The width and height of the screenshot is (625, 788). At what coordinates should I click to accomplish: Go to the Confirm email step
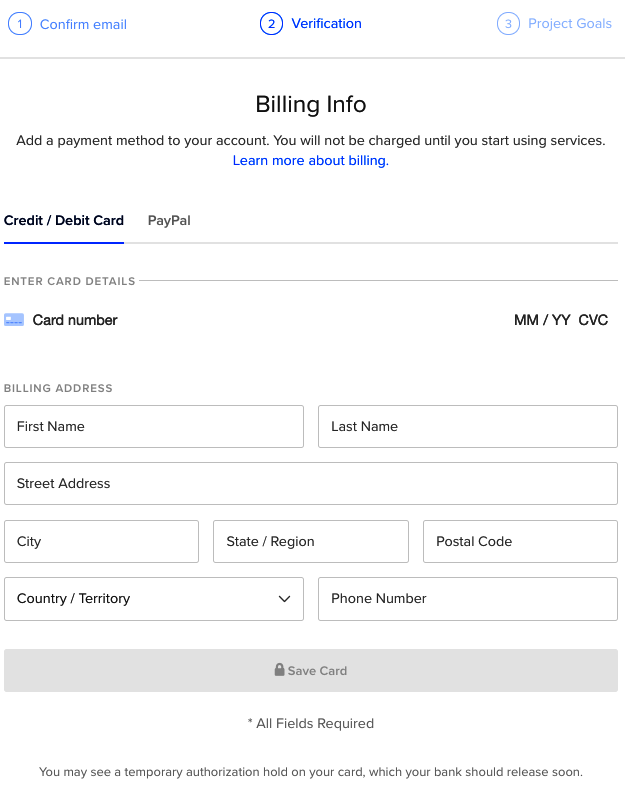(x=83, y=24)
